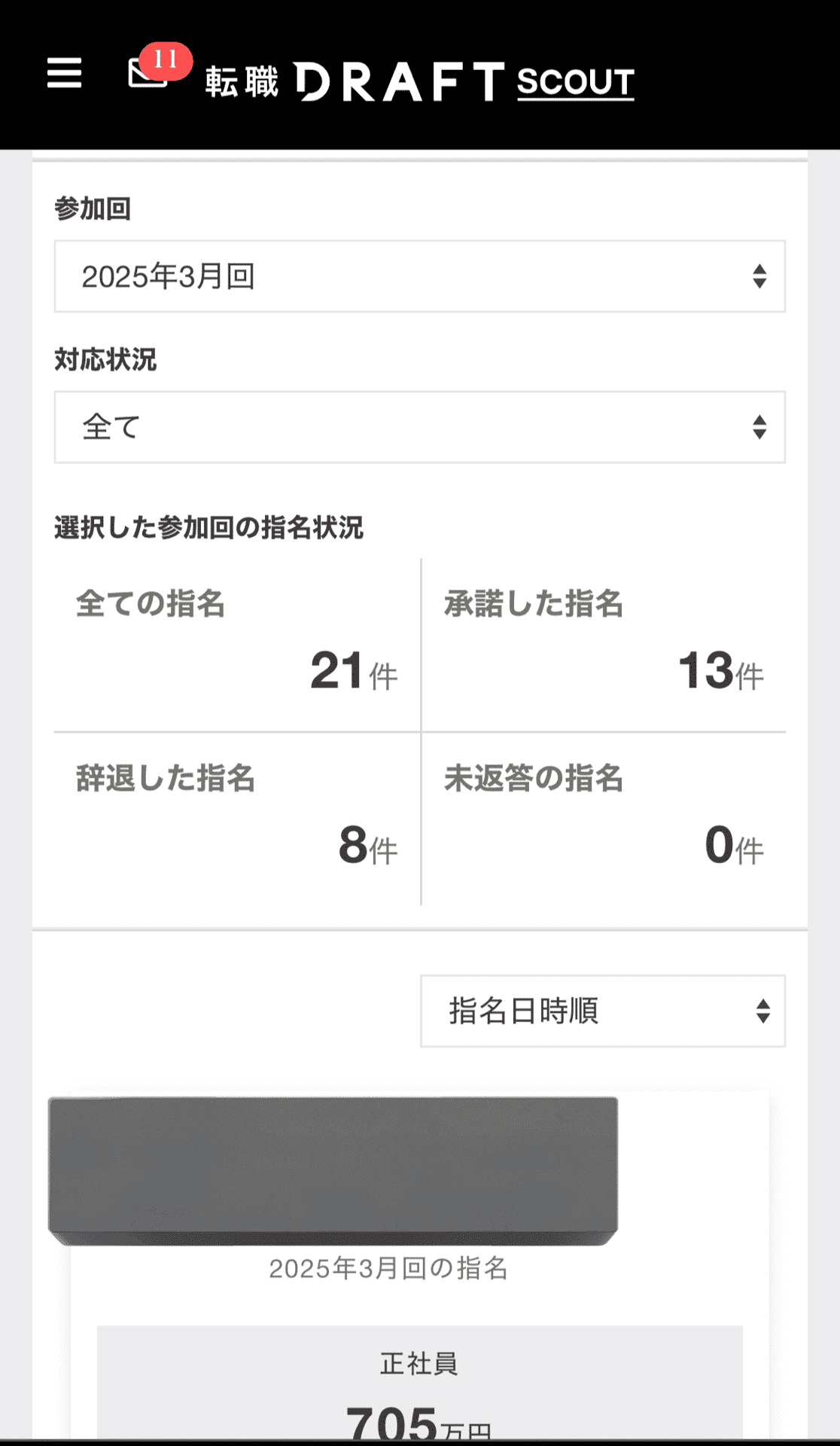
Task: Click the dark grey company banner image
Action: click(x=333, y=1169)
